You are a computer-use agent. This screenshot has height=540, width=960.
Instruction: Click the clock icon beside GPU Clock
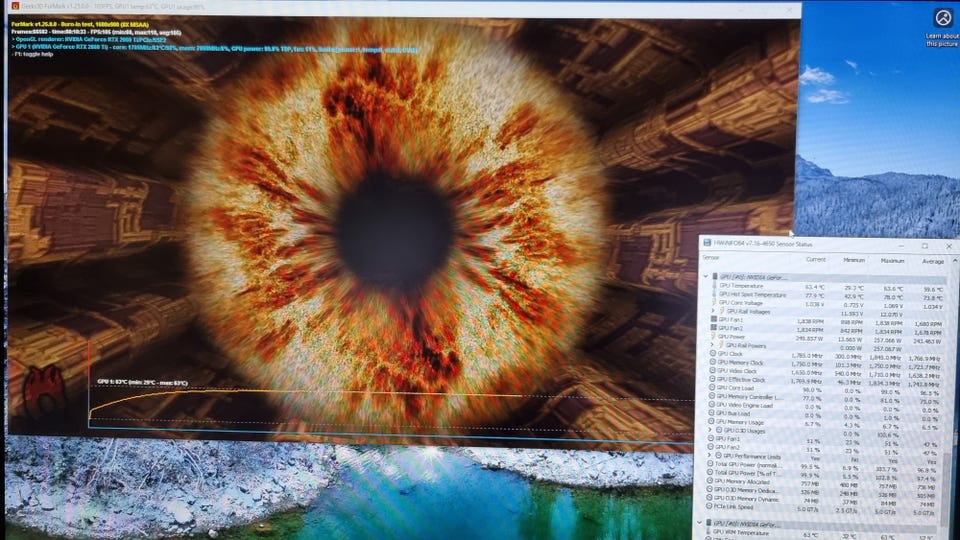coord(713,353)
